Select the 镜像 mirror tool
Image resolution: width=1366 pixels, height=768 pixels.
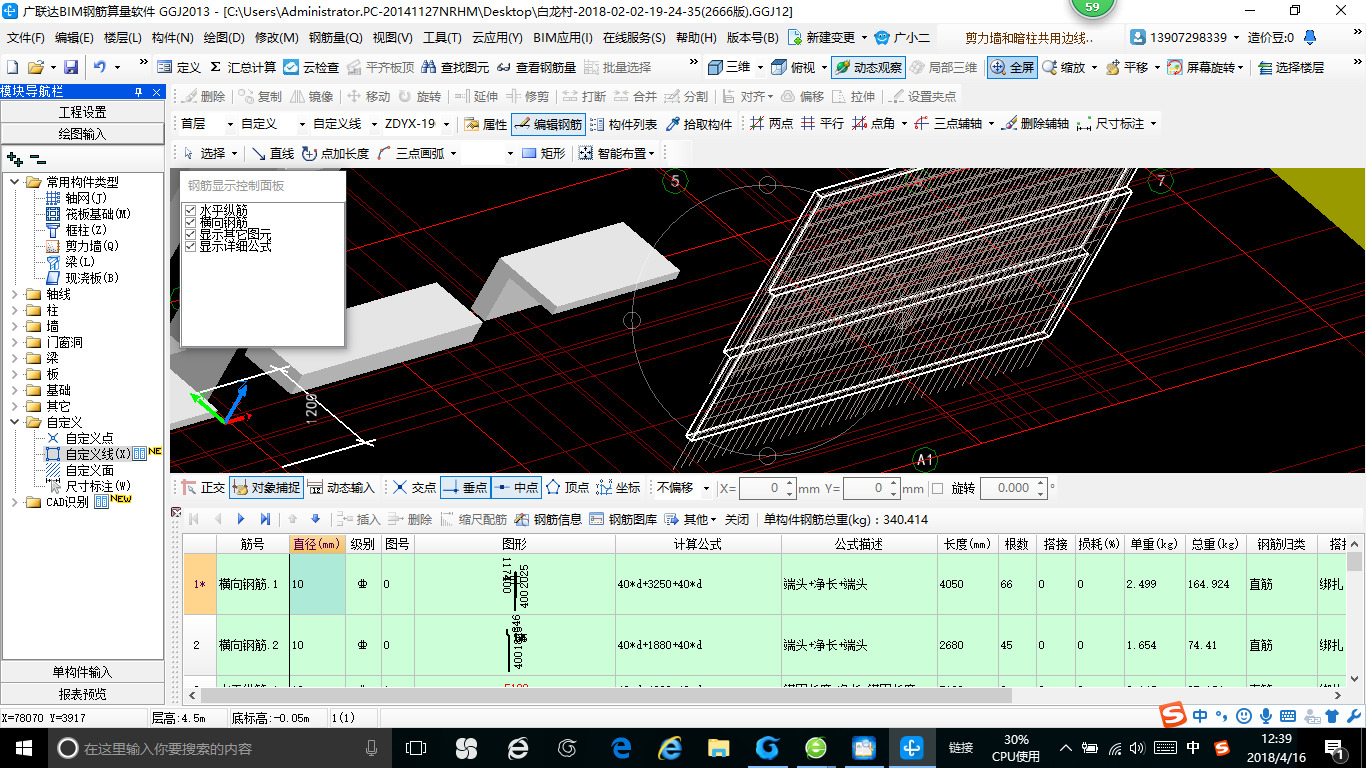click(311, 96)
